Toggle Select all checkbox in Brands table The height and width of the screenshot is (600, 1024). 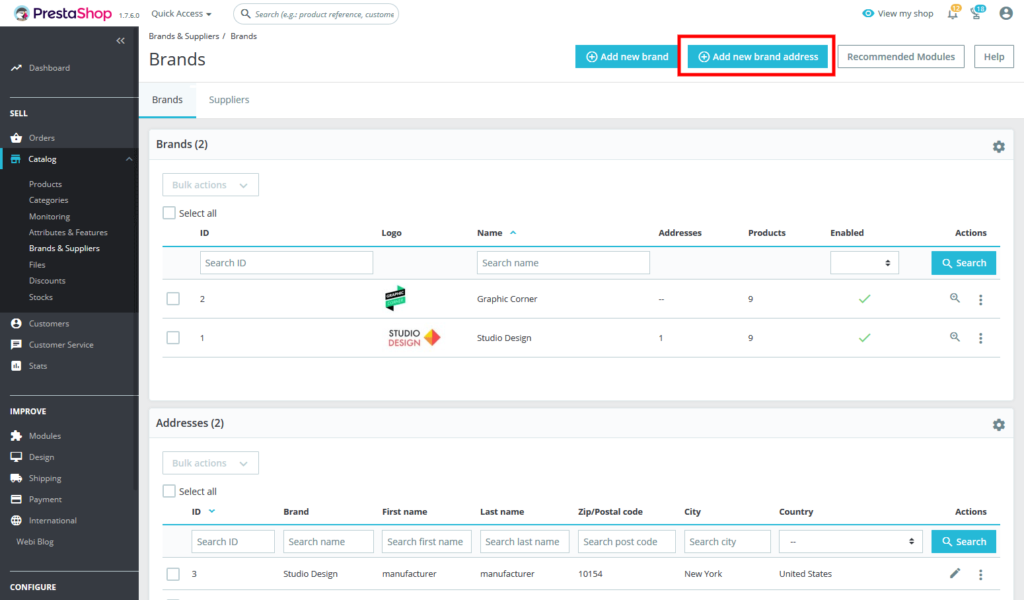(169, 213)
